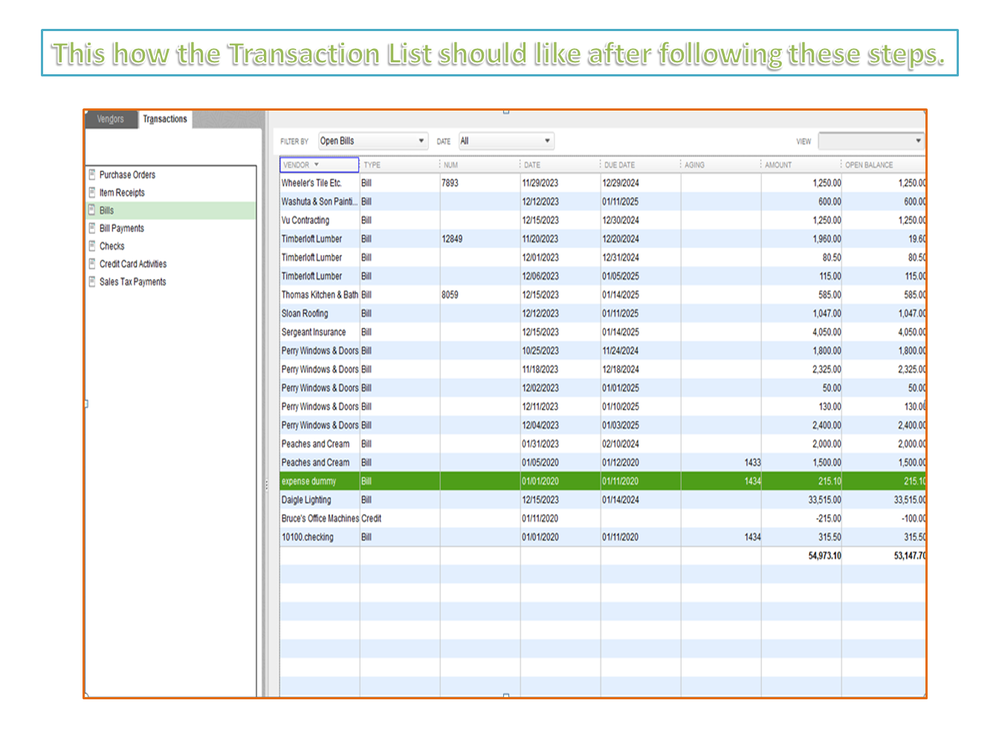Select the Sergeant Insurance bill row
This screenshot has width=999, height=749.
603,332
